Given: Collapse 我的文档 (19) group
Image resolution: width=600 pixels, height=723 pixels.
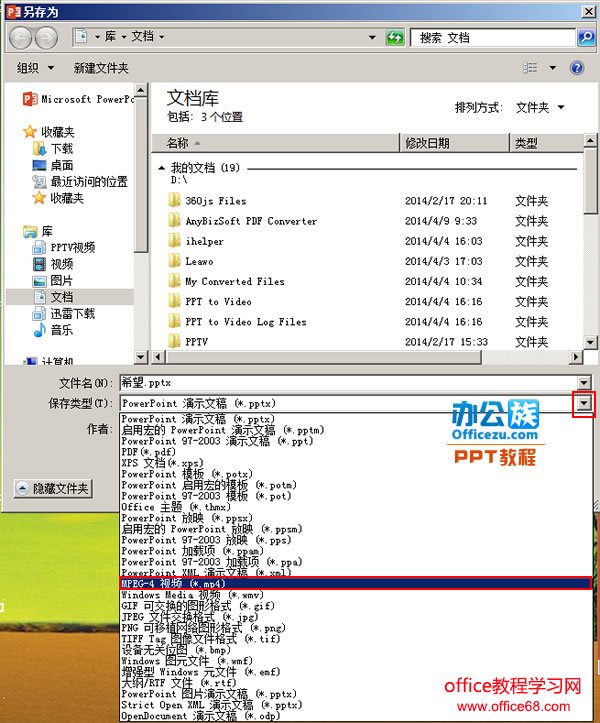Looking at the screenshot, I should coord(161,168).
